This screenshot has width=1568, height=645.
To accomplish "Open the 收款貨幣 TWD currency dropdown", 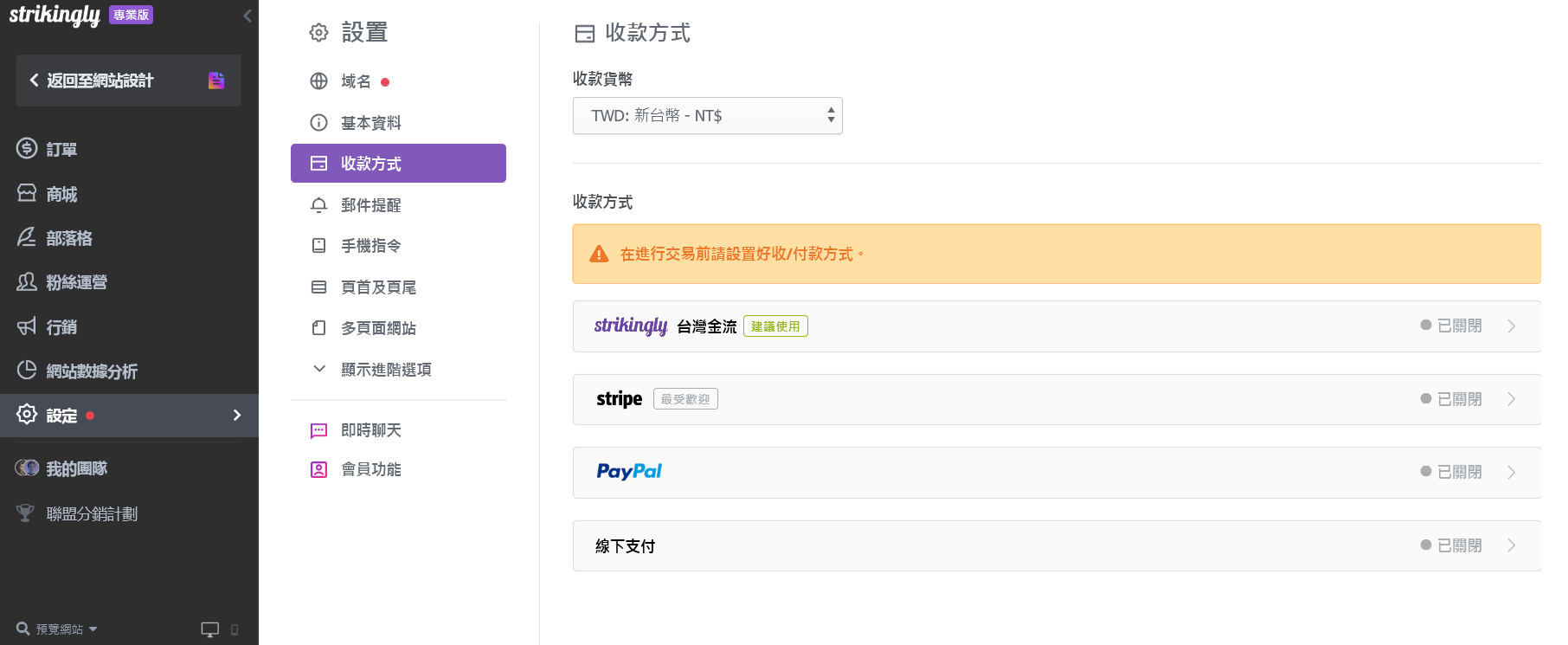I will [x=708, y=116].
